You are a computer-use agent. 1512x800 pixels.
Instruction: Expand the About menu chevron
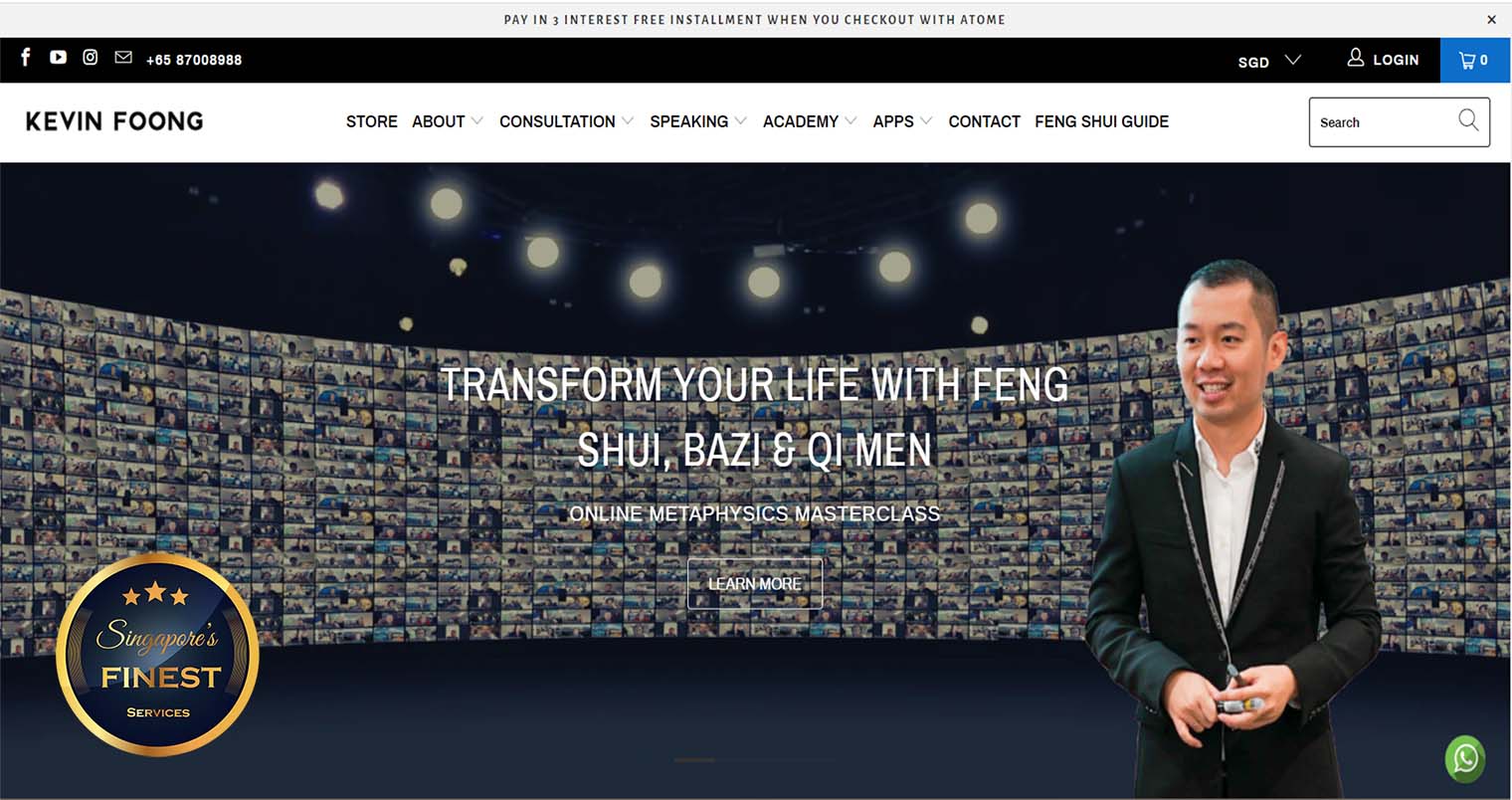pyautogui.click(x=477, y=121)
